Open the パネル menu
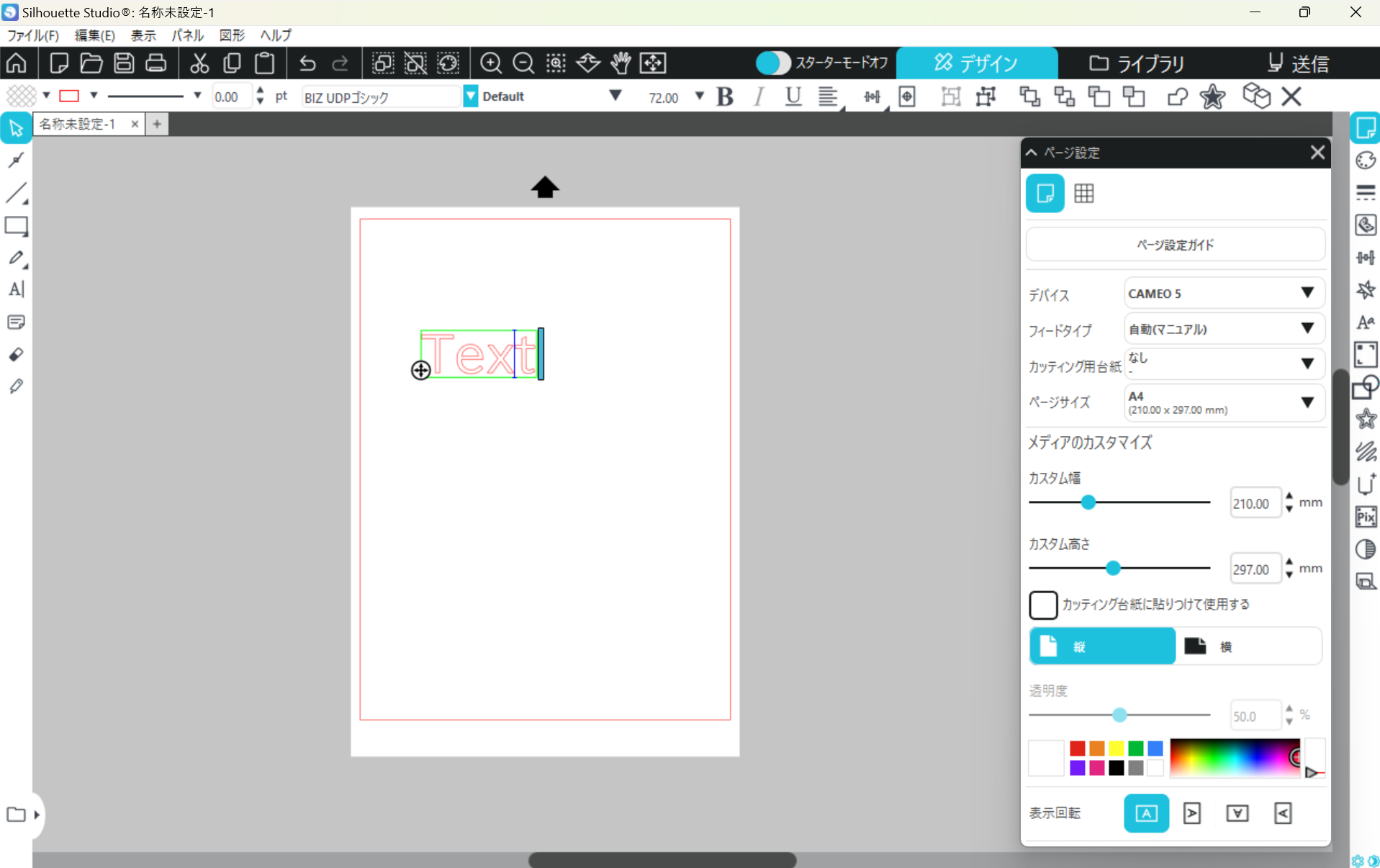 (x=187, y=35)
